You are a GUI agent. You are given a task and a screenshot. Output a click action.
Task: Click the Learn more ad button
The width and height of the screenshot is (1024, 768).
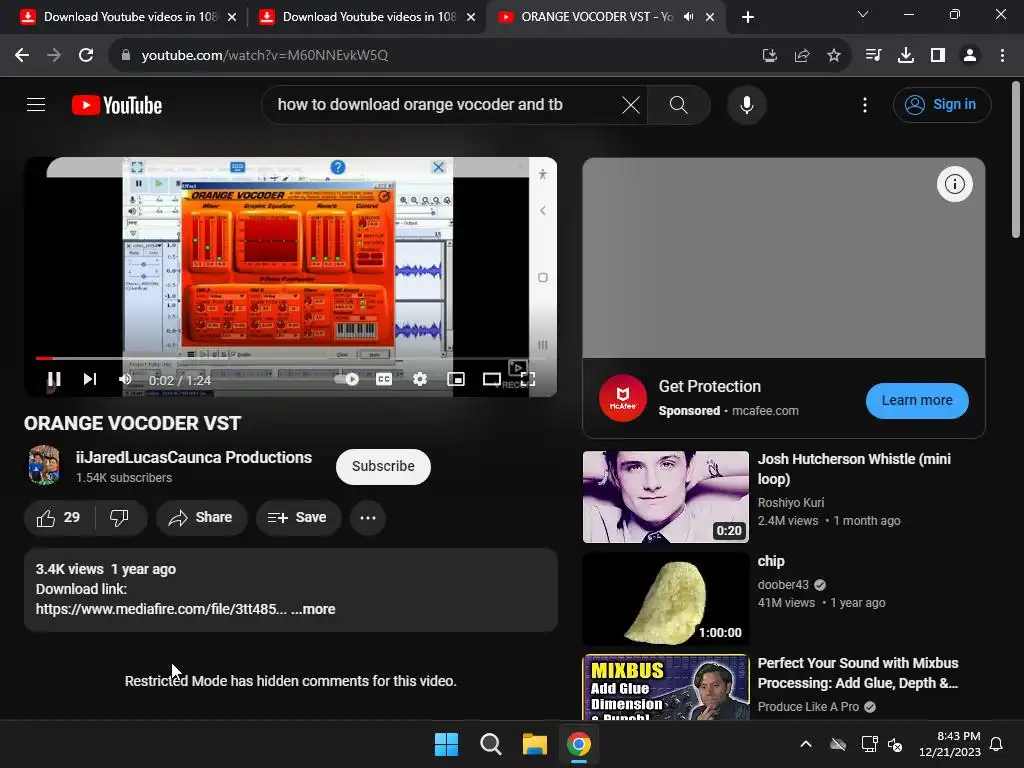917,400
